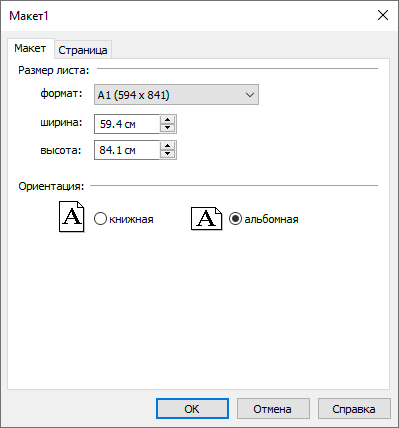The width and height of the screenshot is (399, 428).
Task: Switch to the Страница tab
Action: [x=83, y=50]
